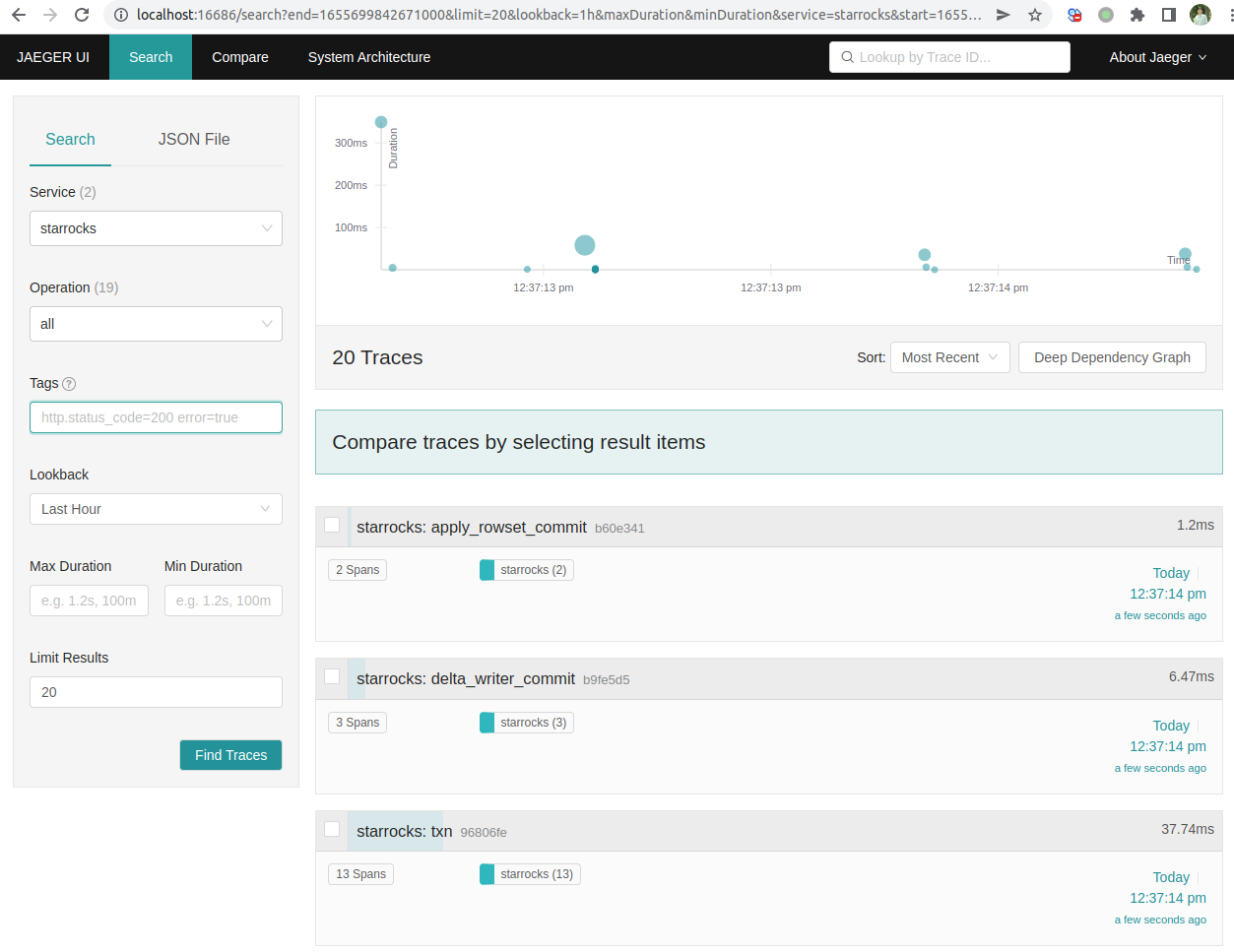
Task: Focus the Lookup by Trace ID field
Action: pos(949,57)
